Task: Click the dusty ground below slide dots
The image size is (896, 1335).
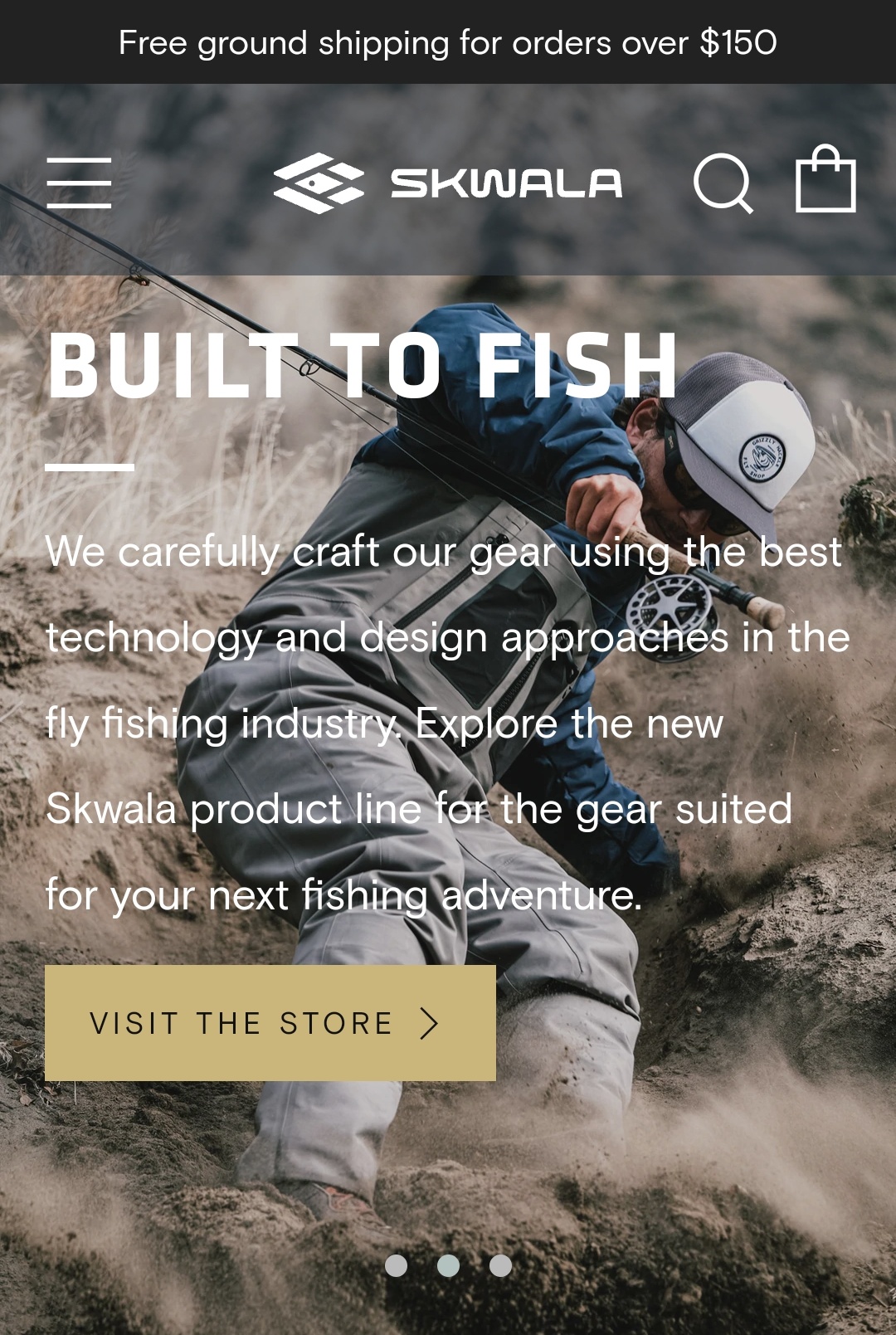Action: (448, 1309)
